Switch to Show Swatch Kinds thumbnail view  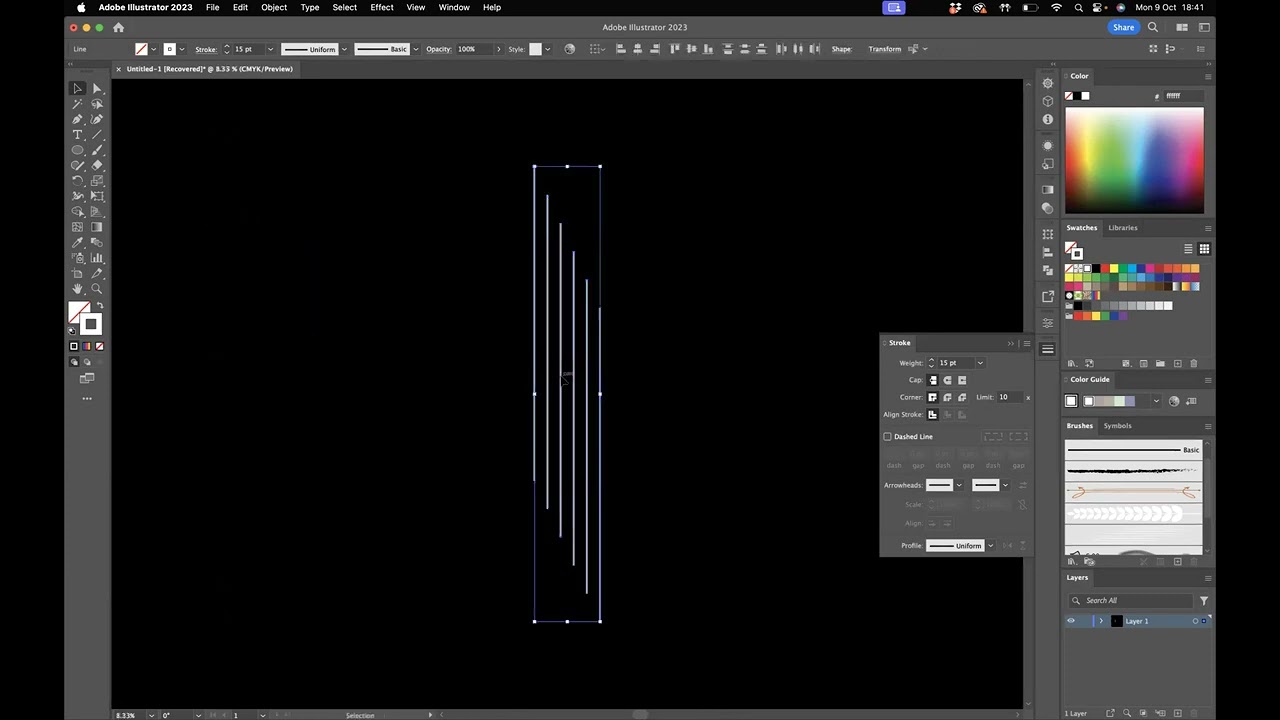point(1204,249)
